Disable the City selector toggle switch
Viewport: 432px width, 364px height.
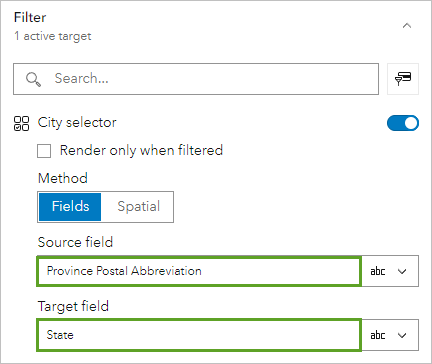(x=403, y=123)
